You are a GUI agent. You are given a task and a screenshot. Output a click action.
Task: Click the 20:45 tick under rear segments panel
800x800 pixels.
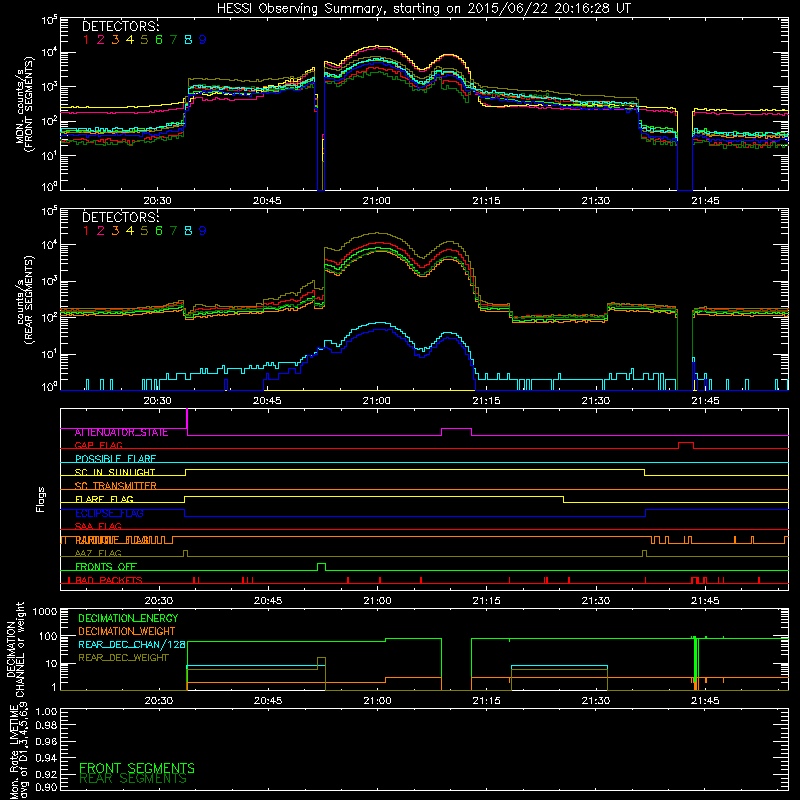(x=267, y=401)
